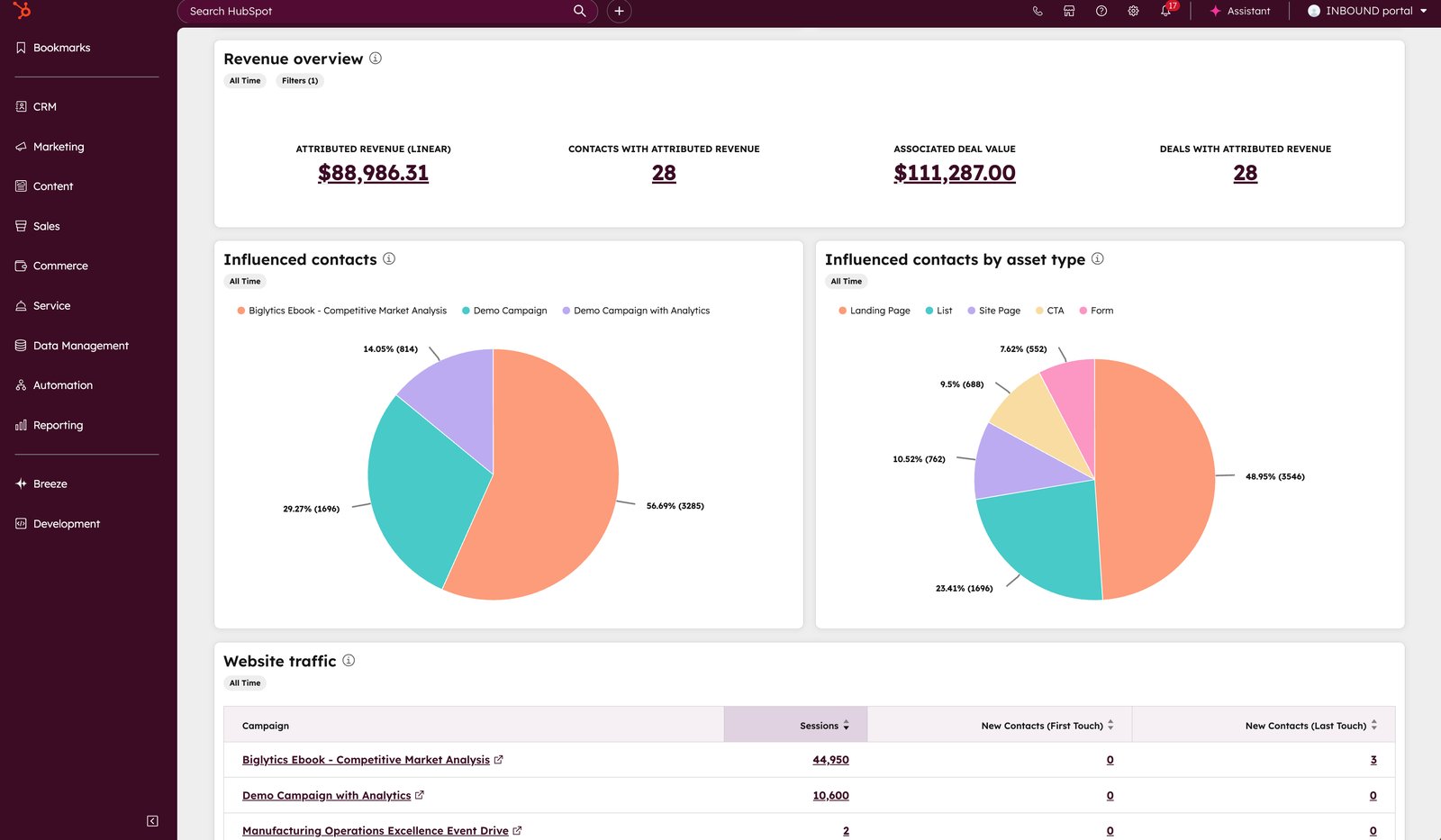Open associated deal value $111,287.00 link
Viewport: 1441px width, 840px height.
click(x=955, y=173)
